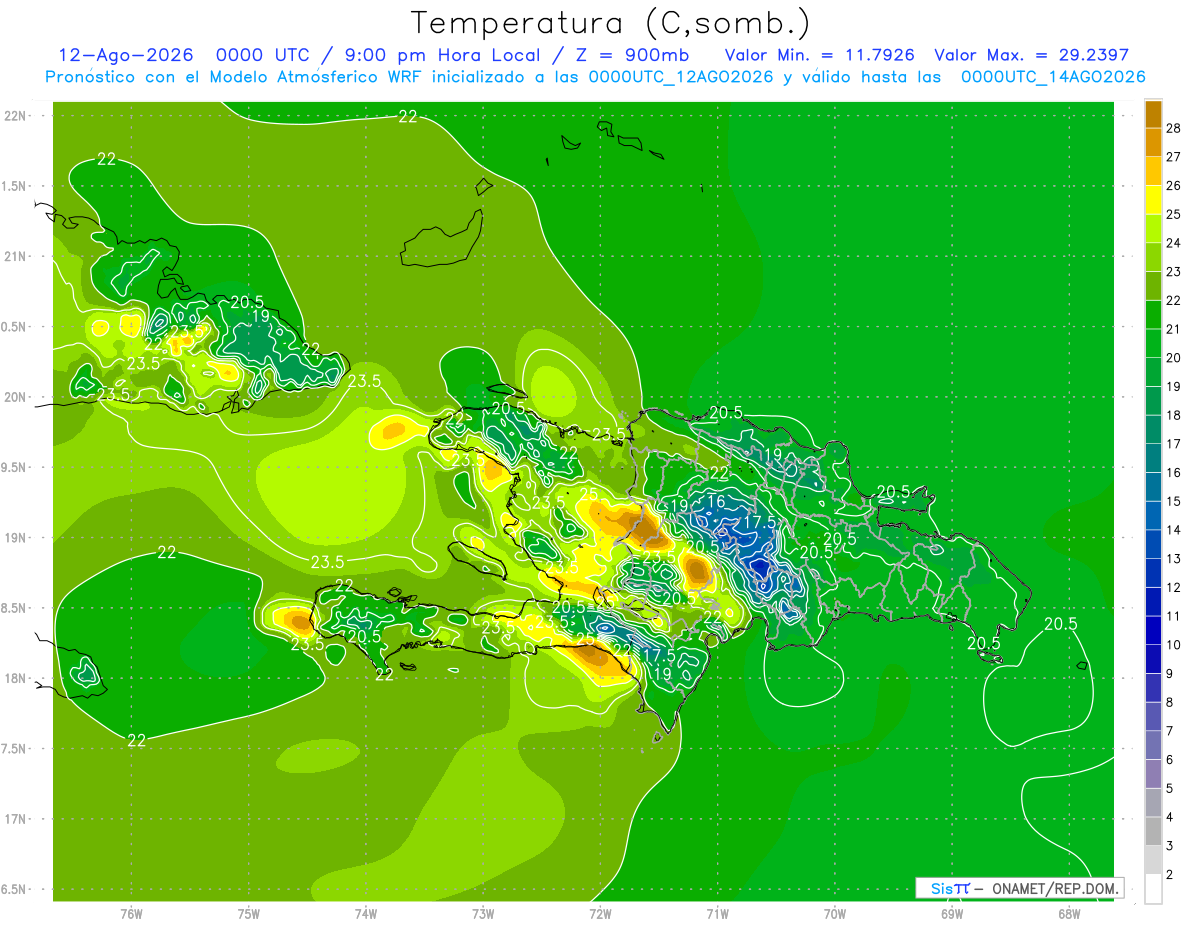The height and width of the screenshot is (927, 1200).
Task: Click the legend value "18"
Action: tap(1175, 415)
